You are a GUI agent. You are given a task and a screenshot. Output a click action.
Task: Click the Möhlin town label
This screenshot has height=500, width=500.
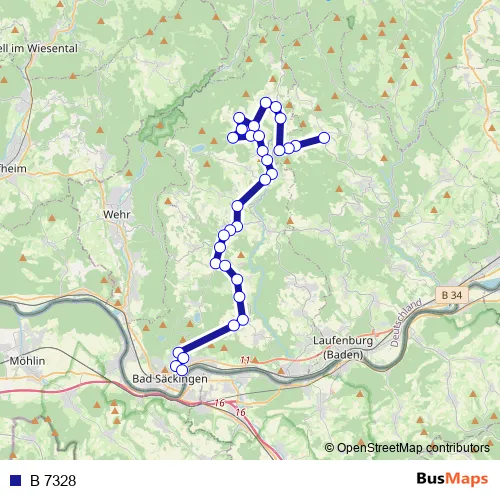[27, 361]
